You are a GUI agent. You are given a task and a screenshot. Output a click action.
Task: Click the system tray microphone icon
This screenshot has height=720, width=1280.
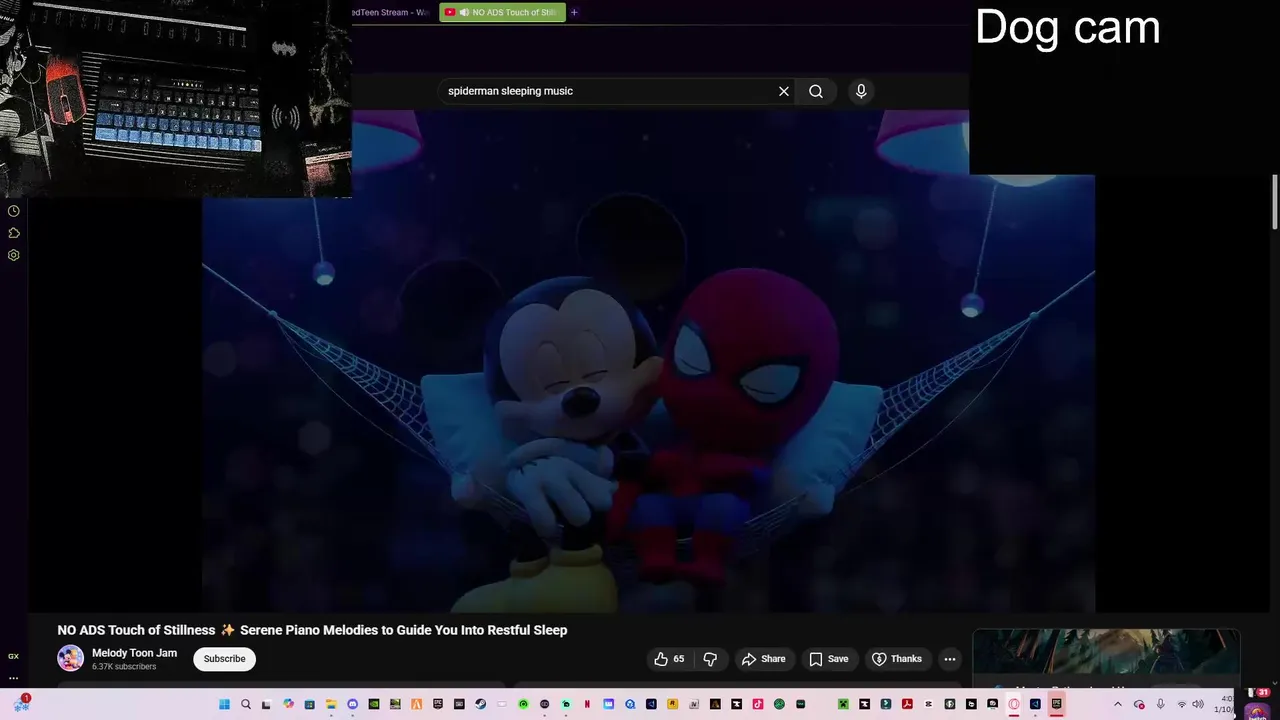click(x=1161, y=704)
